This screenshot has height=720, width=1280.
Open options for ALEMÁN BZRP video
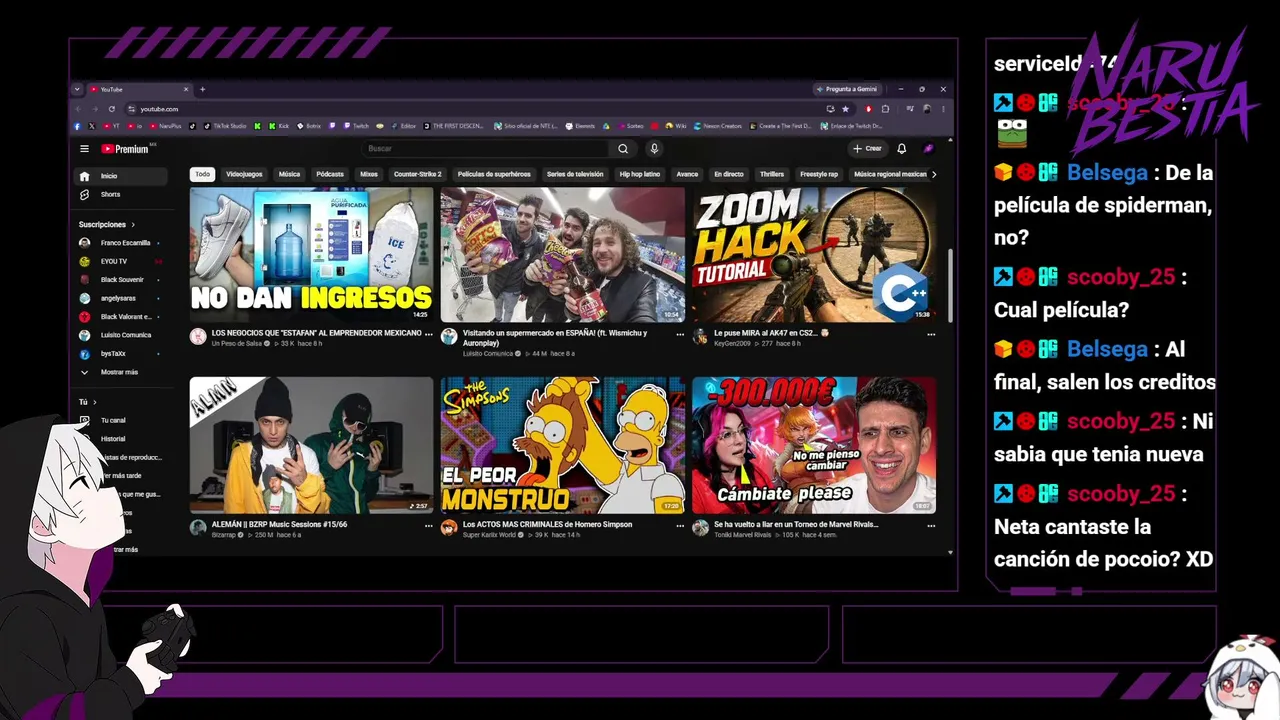click(429, 526)
